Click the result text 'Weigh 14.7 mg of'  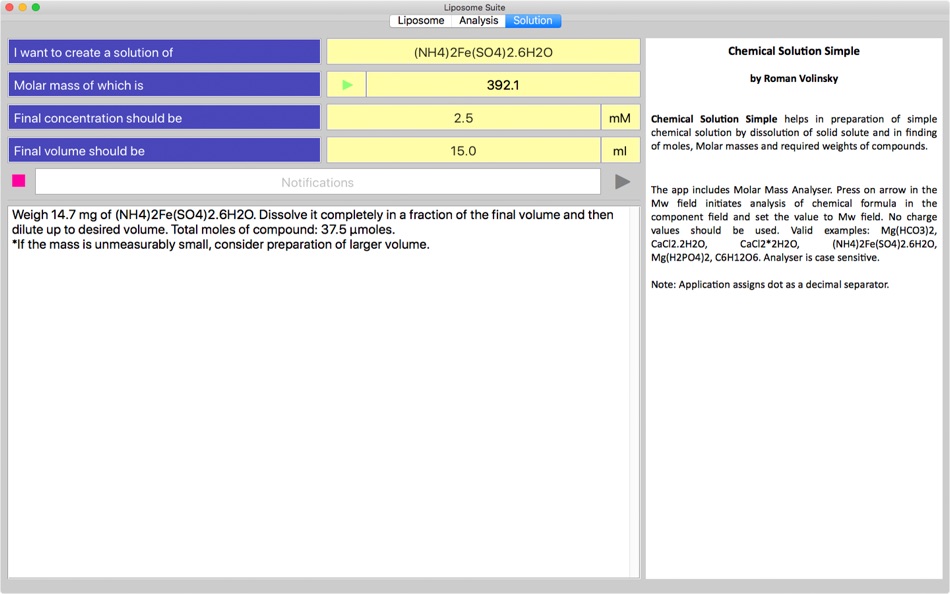coord(62,215)
